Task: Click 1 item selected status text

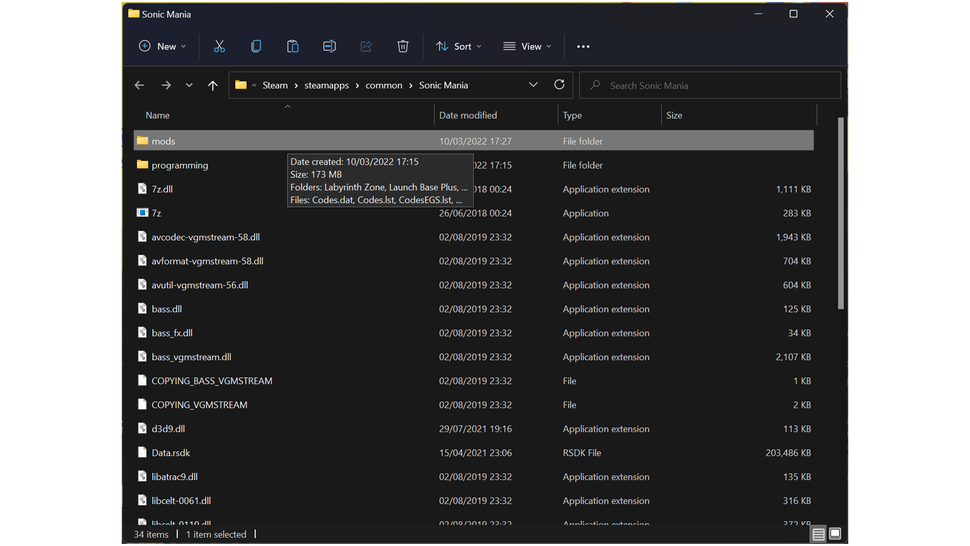Action: click(216, 534)
